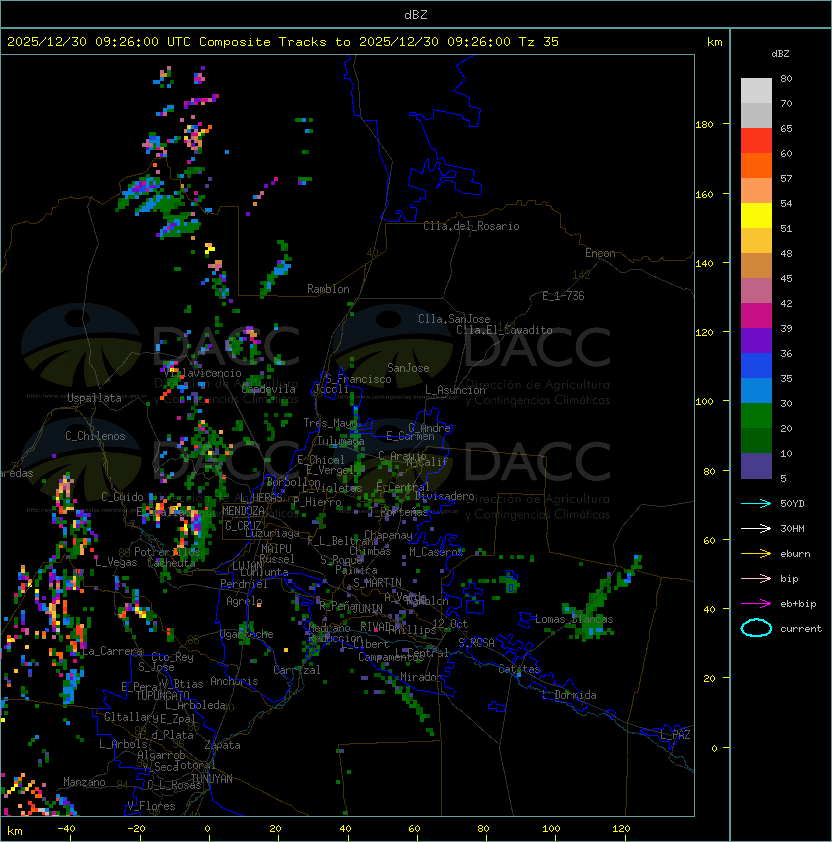Click the Manzano place label
Image resolution: width=832 pixels, height=842 pixels.
pyautogui.click(x=84, y=782)
